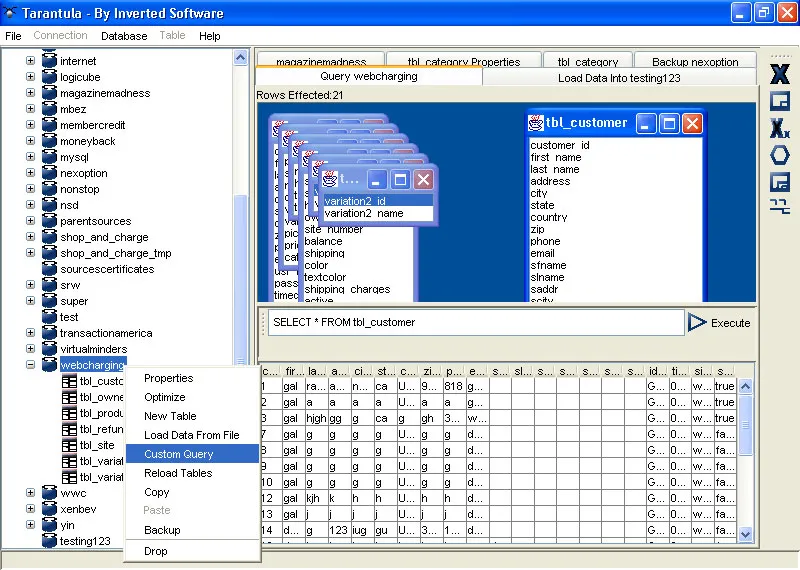Click the hexagon icon in right toolbar
The height and width of the screenshot is (570, 800).
780,155
